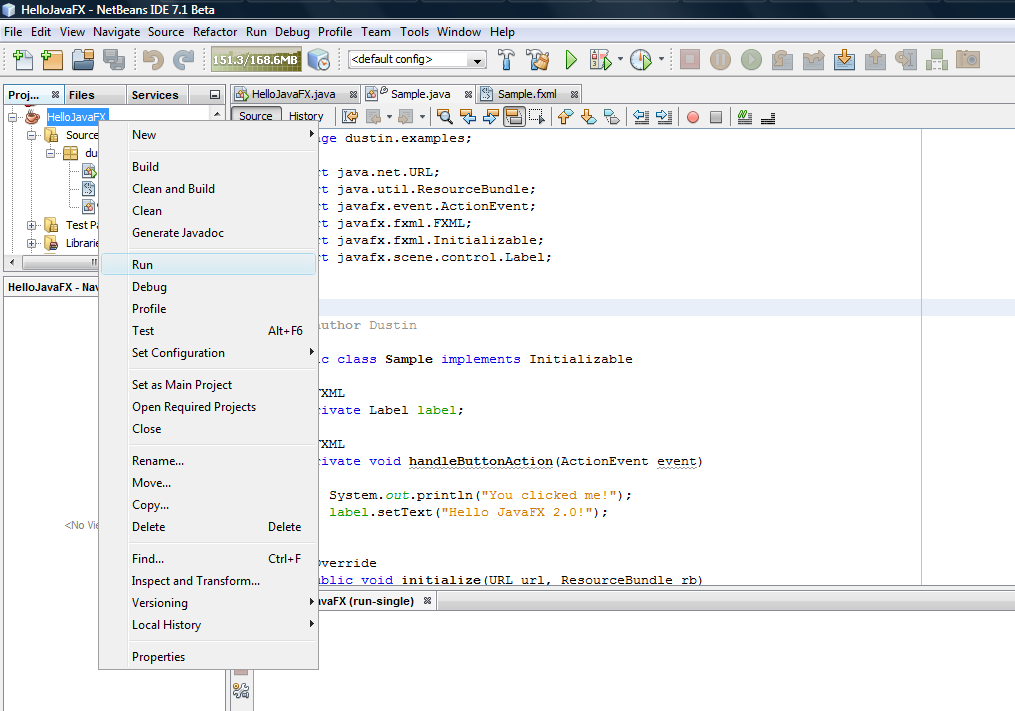Start macro recording with red circle
This screenshot has height=711, width=1015.
(x=693, y=117)
